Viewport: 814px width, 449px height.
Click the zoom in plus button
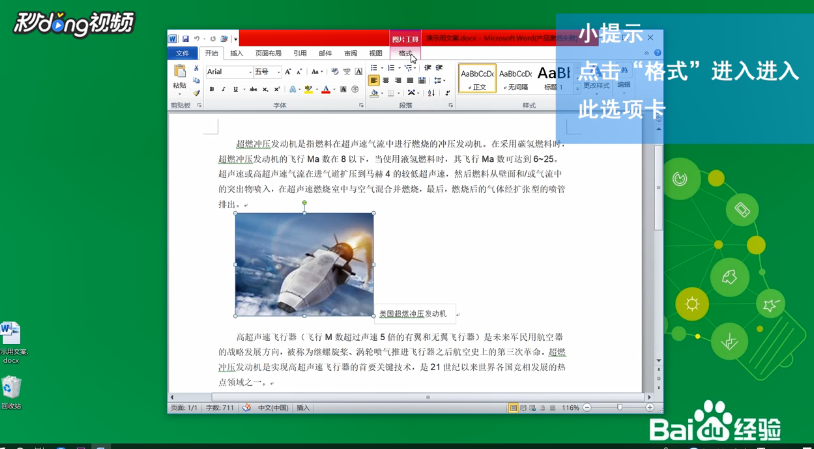pyautogui.click(x=650, y=408)
